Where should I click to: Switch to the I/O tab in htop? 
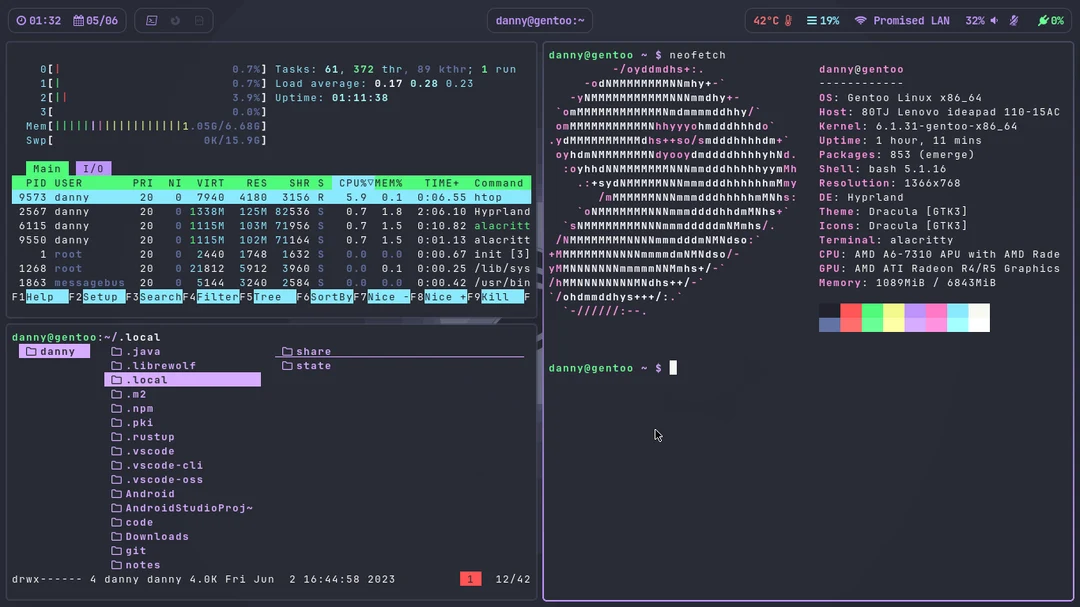click(x=92, y=169)
